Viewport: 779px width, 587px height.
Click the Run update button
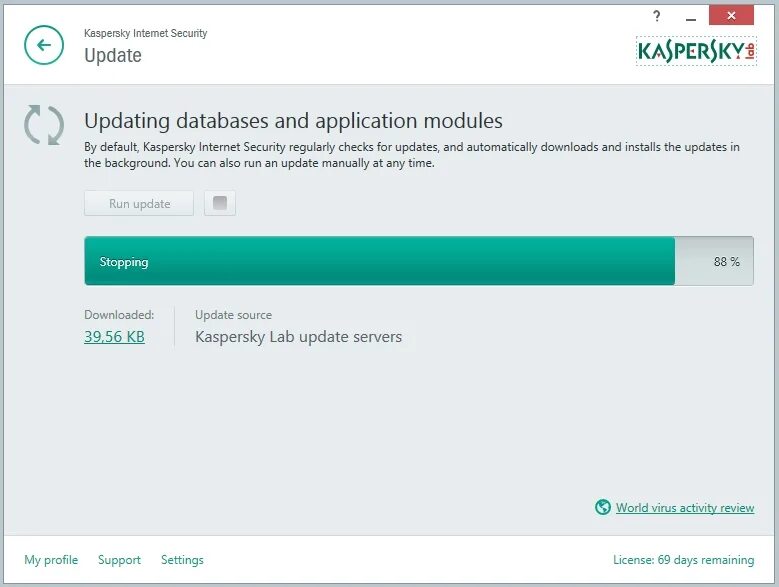pos(139,204)
